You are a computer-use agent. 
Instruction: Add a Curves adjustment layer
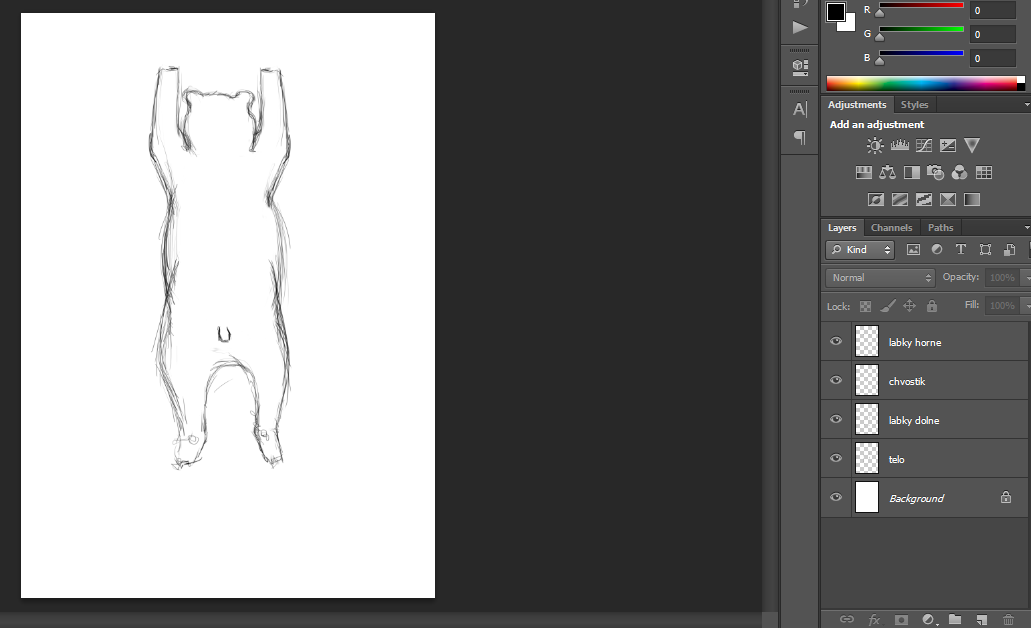coord(924,146)
